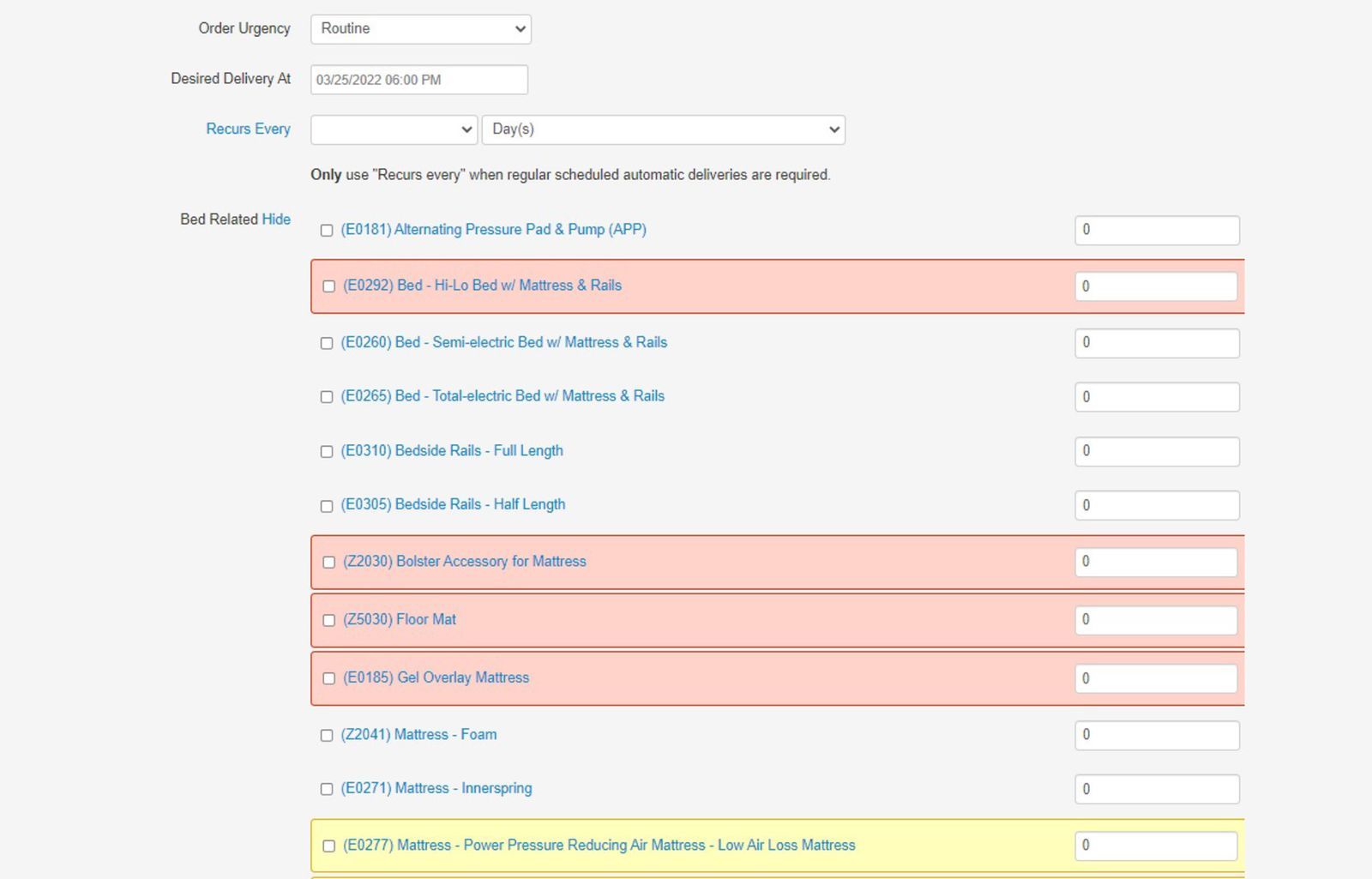
Task: Check the Alternating Pressure Pad & Pump box
Action: 327,230
